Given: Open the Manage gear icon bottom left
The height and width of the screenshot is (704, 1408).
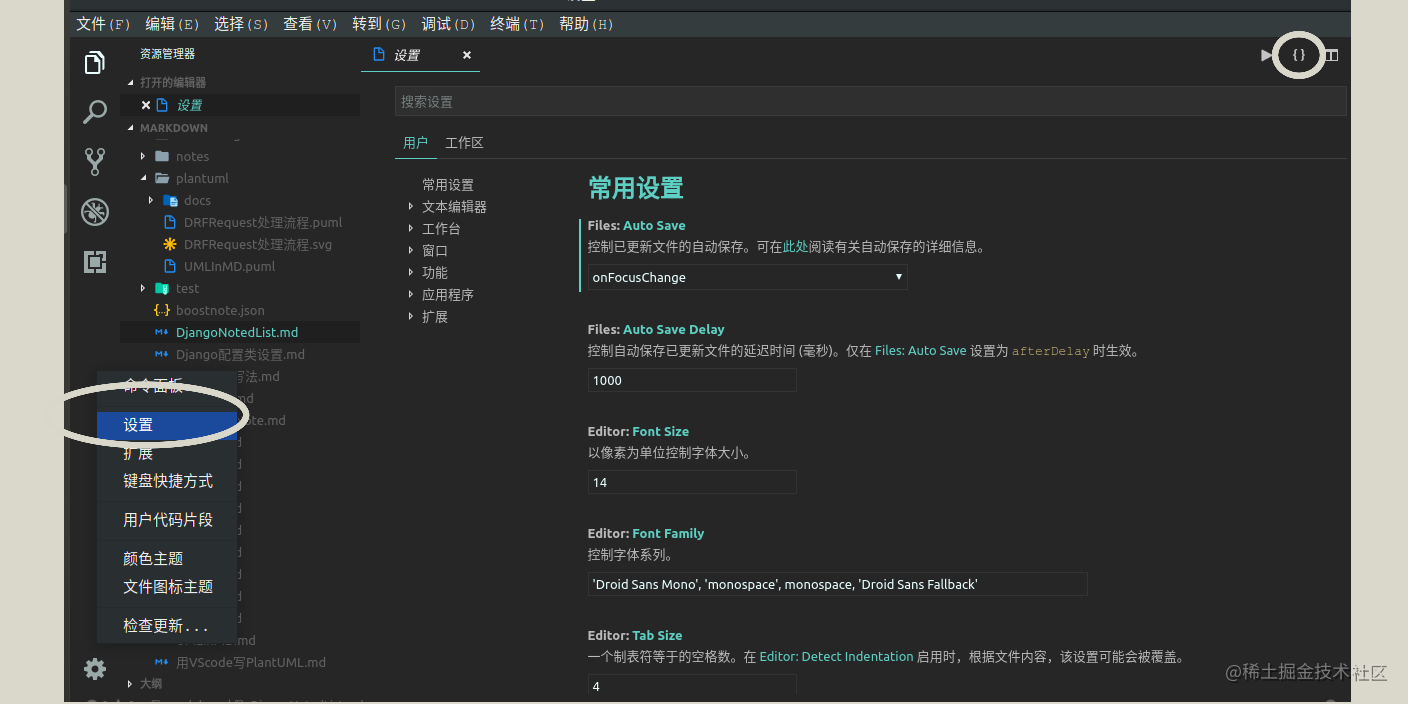Looking at the screenshot, I should coord(95,669).
